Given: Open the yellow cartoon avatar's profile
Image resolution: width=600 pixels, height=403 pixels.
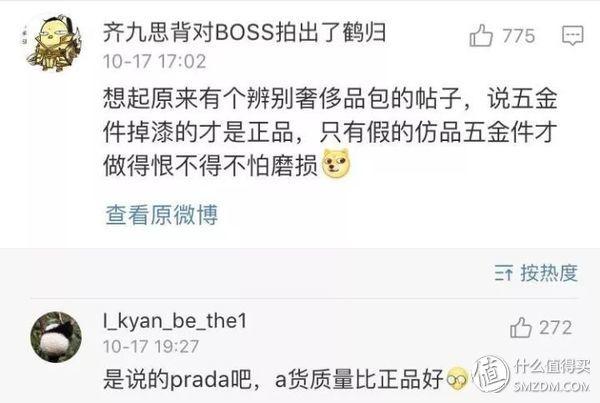Looking at the screenshot, I should [53, 43].
